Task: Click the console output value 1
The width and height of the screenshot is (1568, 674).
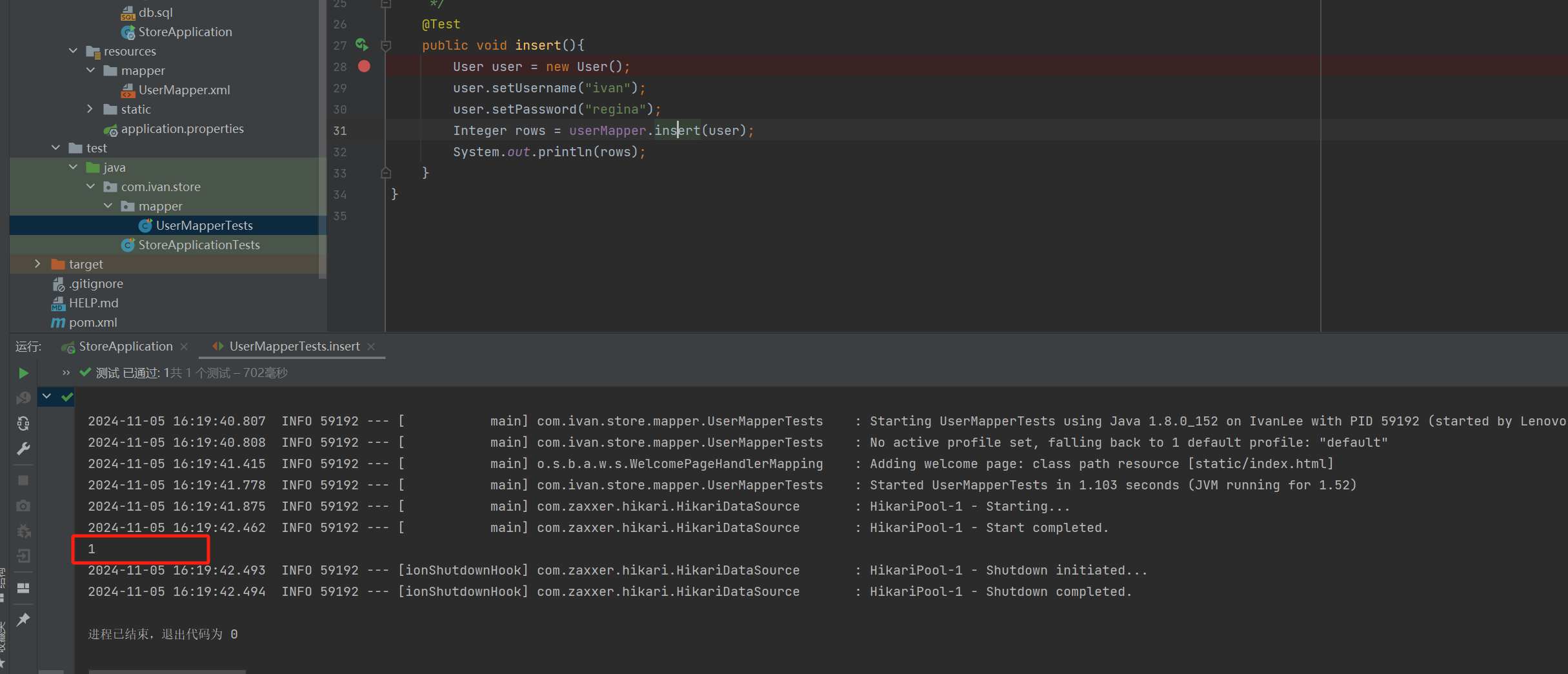Action: [x=92, y=549]
